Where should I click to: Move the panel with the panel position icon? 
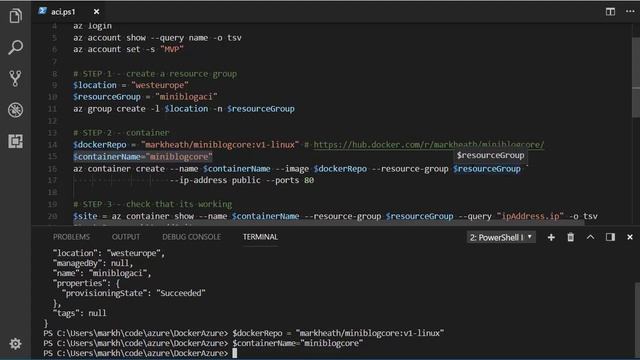610,237
